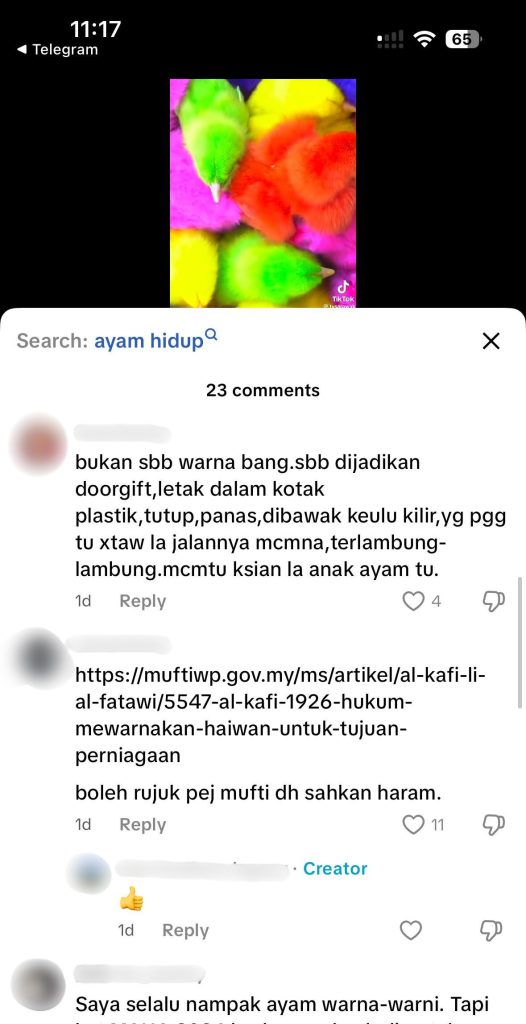Dislike the doorgift comment
Screen dimensions: 526x1024
pyautogui.click(x=493, y=601)
